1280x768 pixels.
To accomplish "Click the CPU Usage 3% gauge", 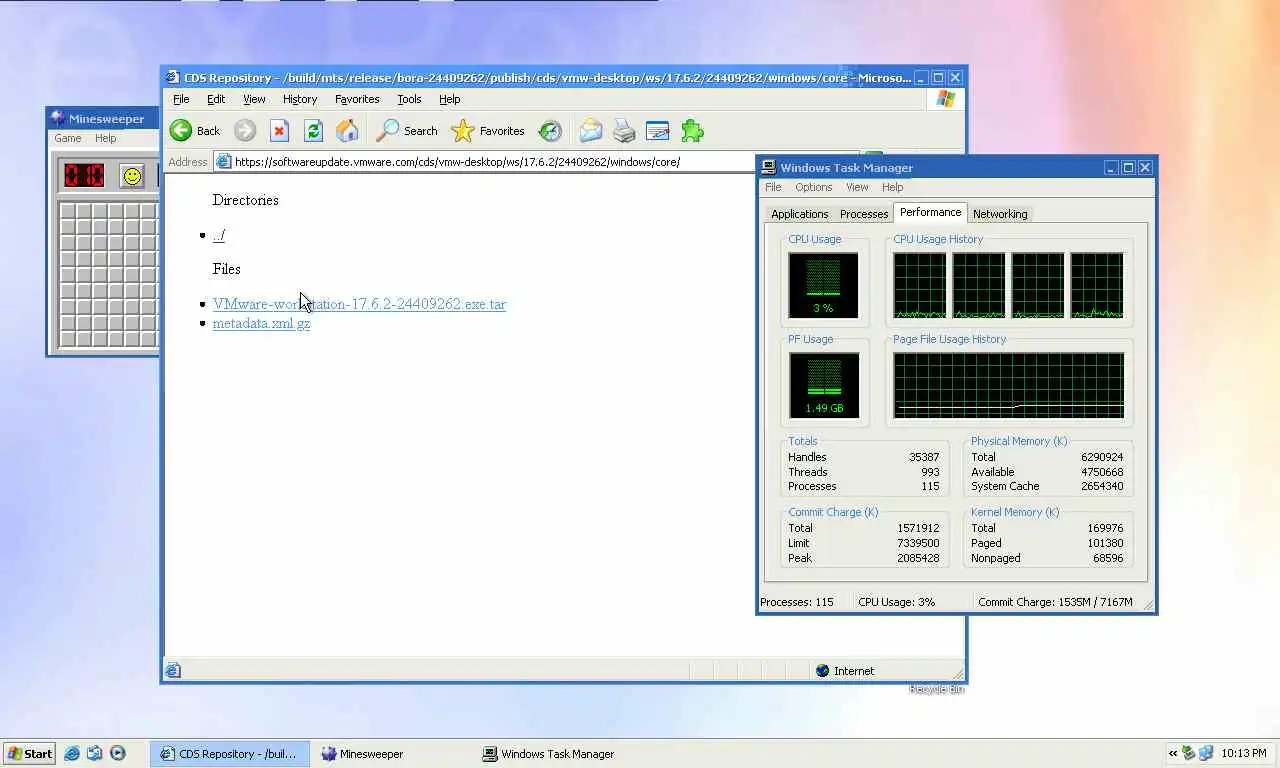I will (x=823, y=285).
